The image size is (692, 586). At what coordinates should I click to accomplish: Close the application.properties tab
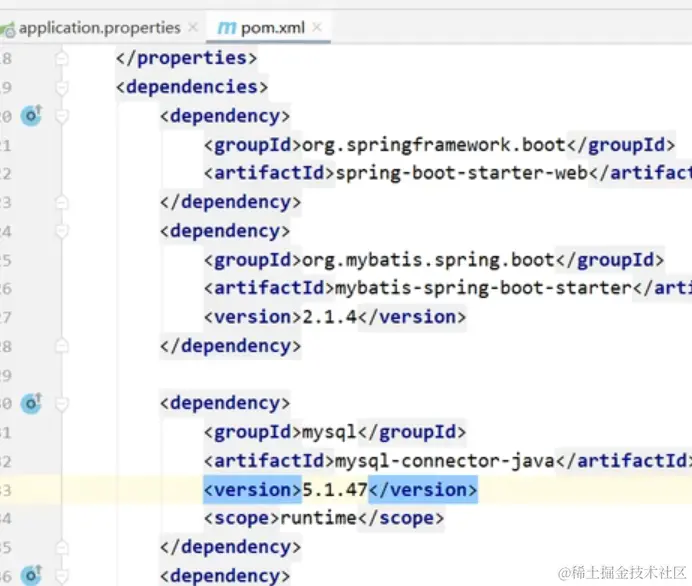click(193, 27)
